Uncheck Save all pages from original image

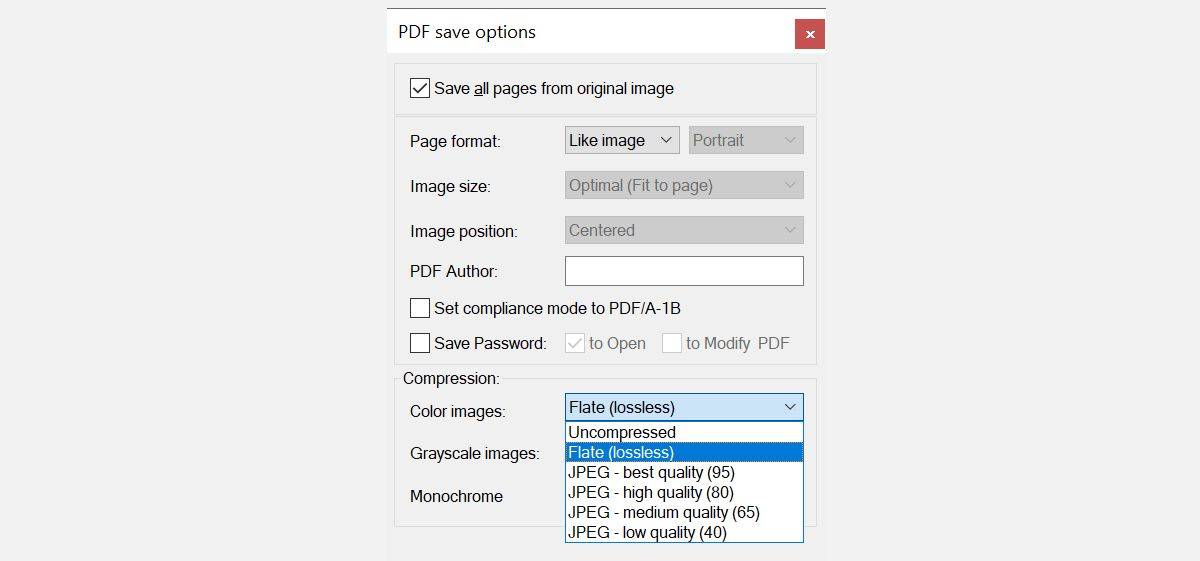point(420,88)
